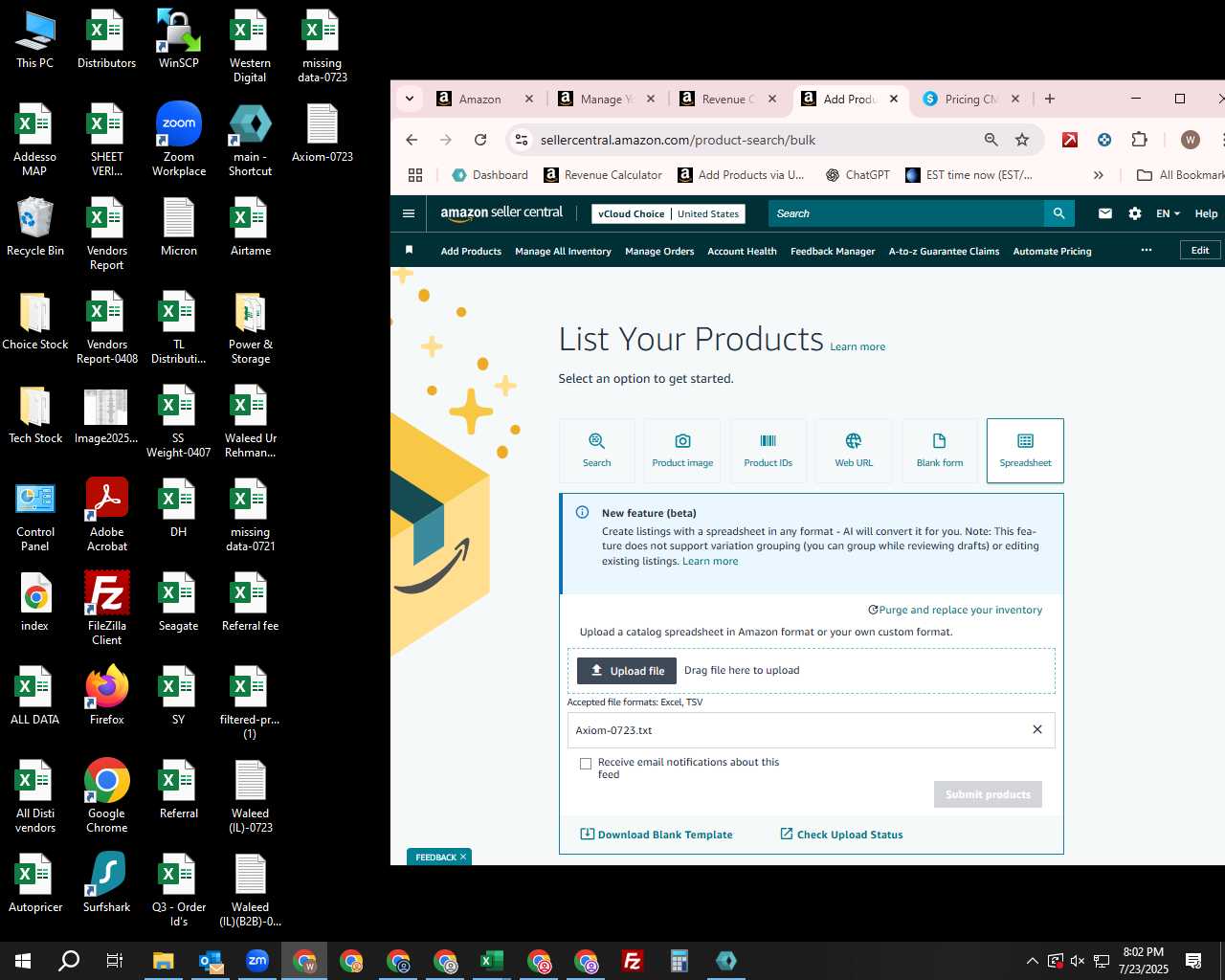Open Chrome extensions puzzle icon
Screen dimensions: 1225x980
[1139, 140]
